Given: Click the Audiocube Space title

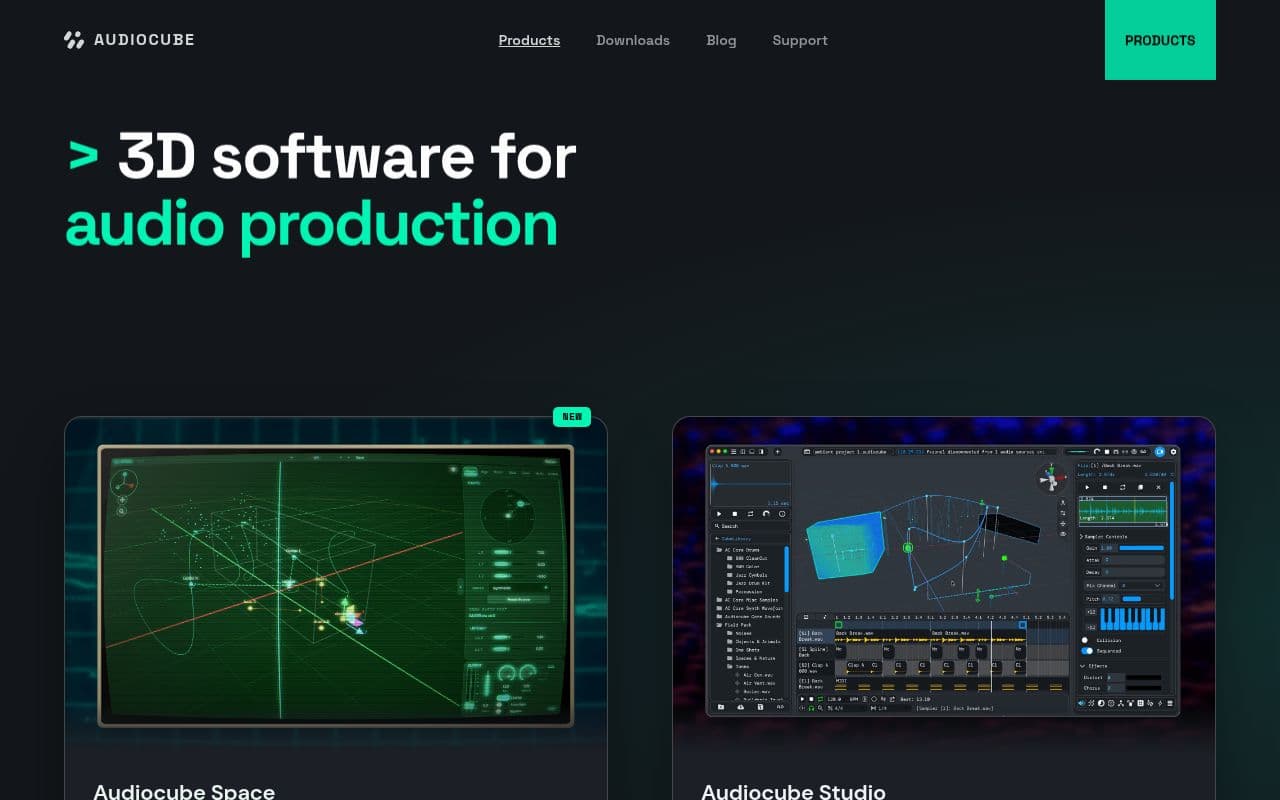Looking at the screenshot, I should click(184, 791).
